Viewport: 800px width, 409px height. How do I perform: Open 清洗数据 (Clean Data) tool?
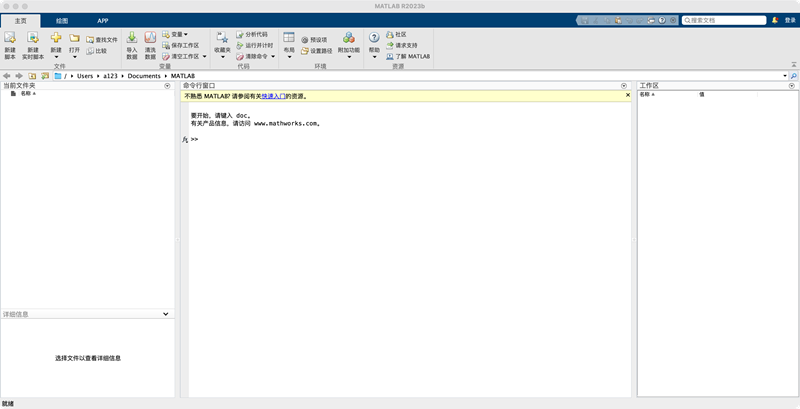tap(150, 39)
